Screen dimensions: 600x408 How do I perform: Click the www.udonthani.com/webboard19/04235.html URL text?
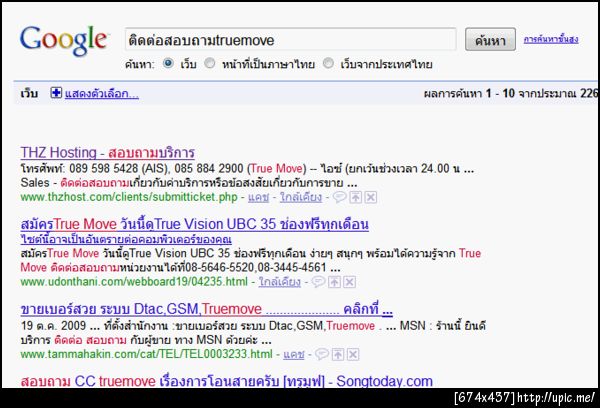pyautogui.click(x=134, y=282)
